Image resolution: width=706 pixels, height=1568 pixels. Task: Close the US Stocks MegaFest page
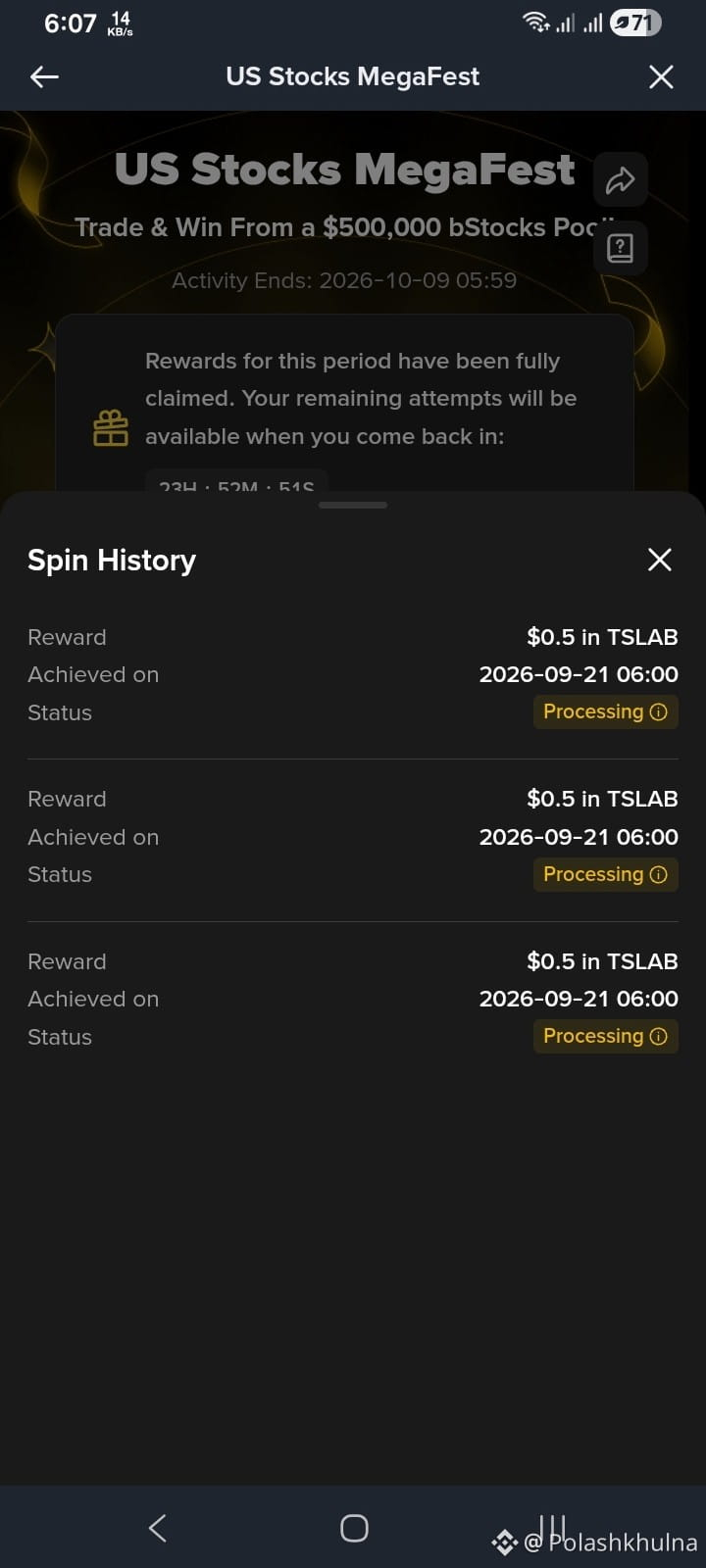click(x=661, y=76)
